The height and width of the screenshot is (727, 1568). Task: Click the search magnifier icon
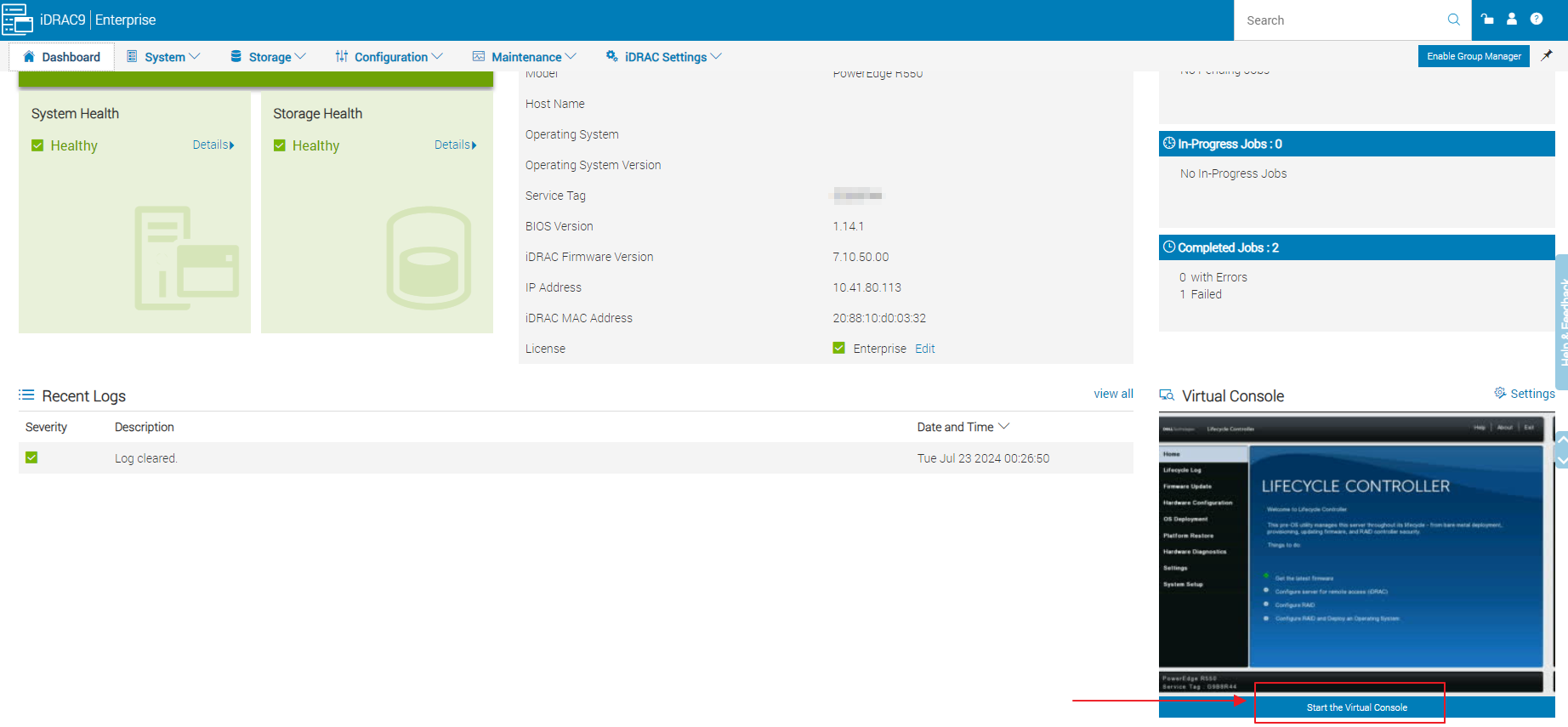tap(1453, 20)
